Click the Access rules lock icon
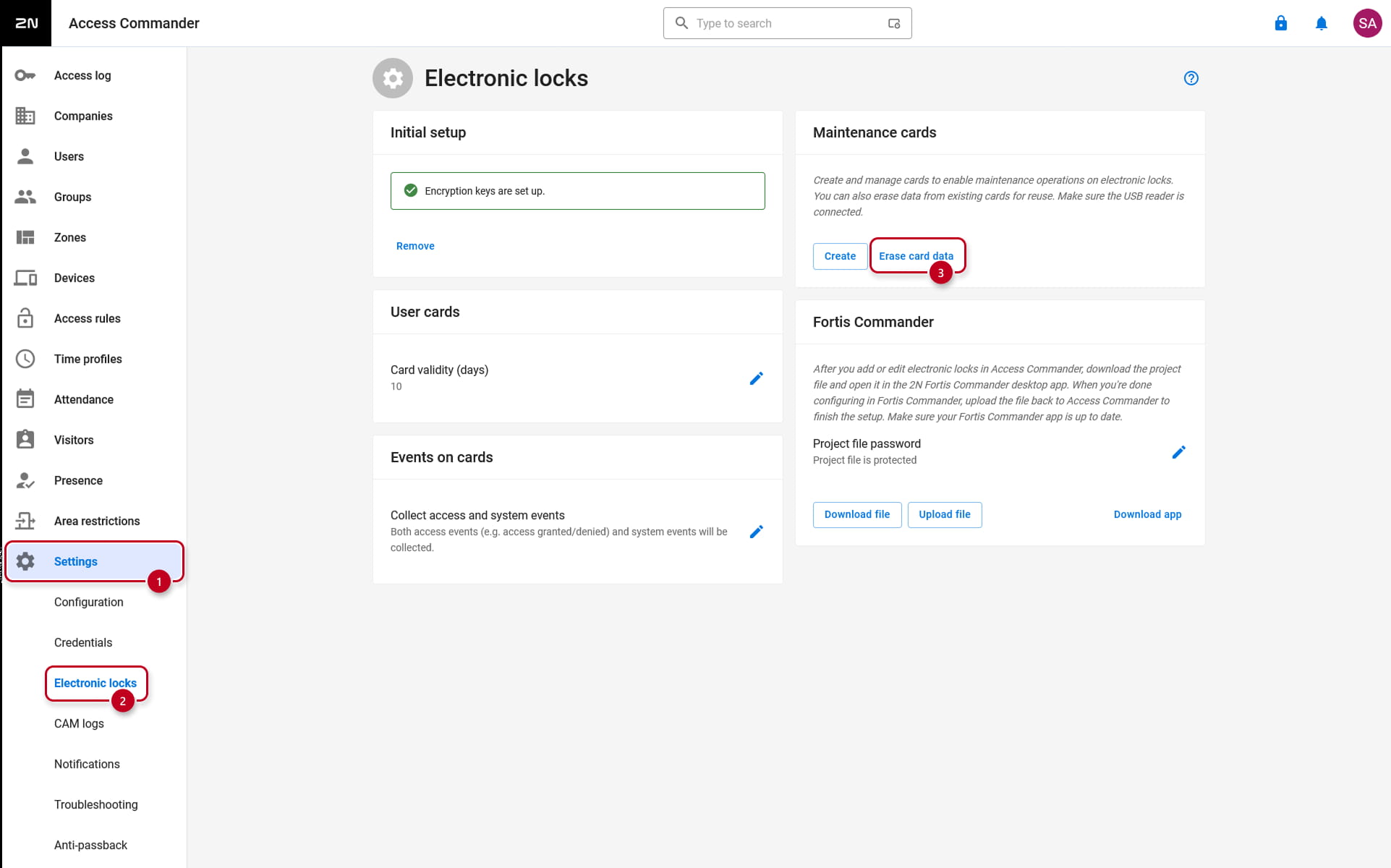1391x868 pixels. [25, 318]
